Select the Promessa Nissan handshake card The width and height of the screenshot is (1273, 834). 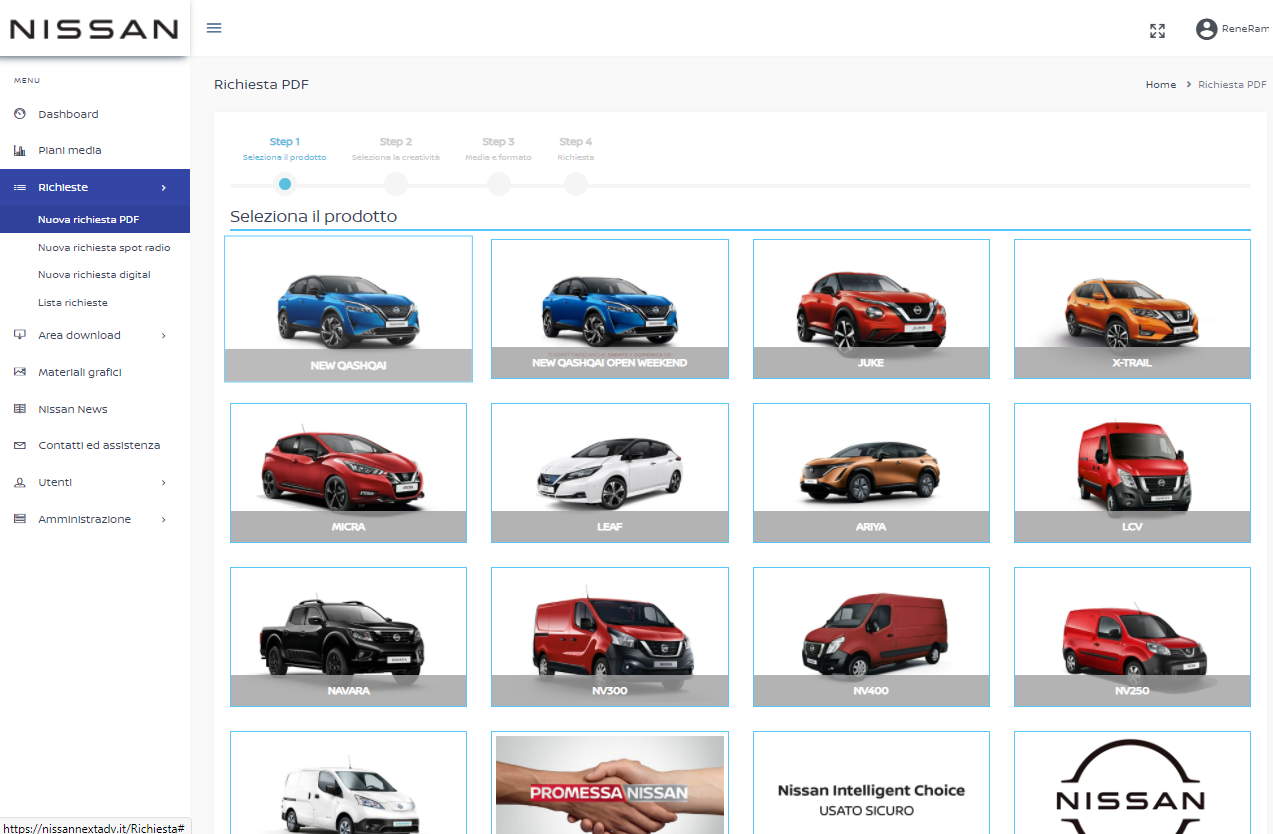610,783
